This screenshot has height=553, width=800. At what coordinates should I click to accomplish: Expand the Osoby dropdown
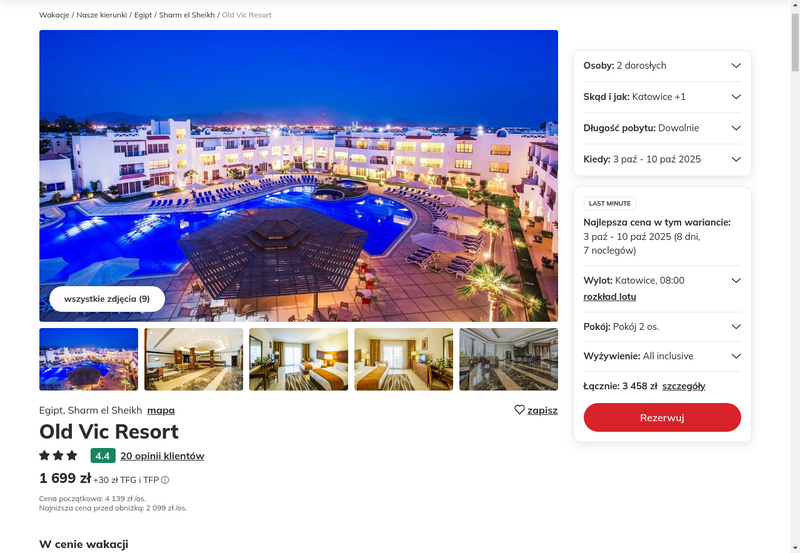(662, 65)
